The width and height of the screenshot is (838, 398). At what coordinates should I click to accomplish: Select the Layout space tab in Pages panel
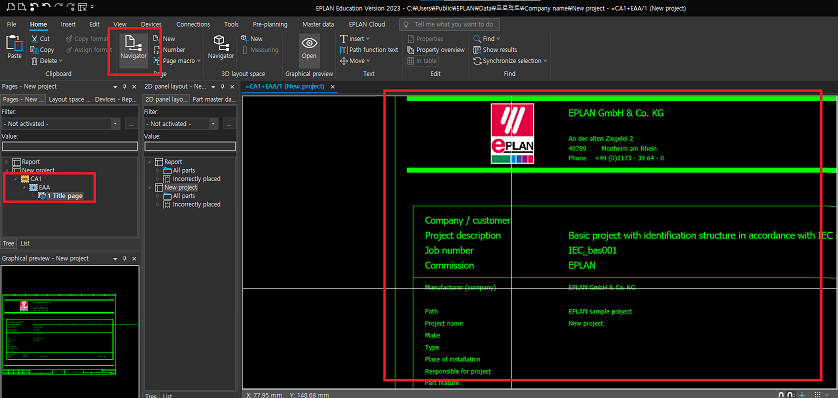click(x=68, y=99)
